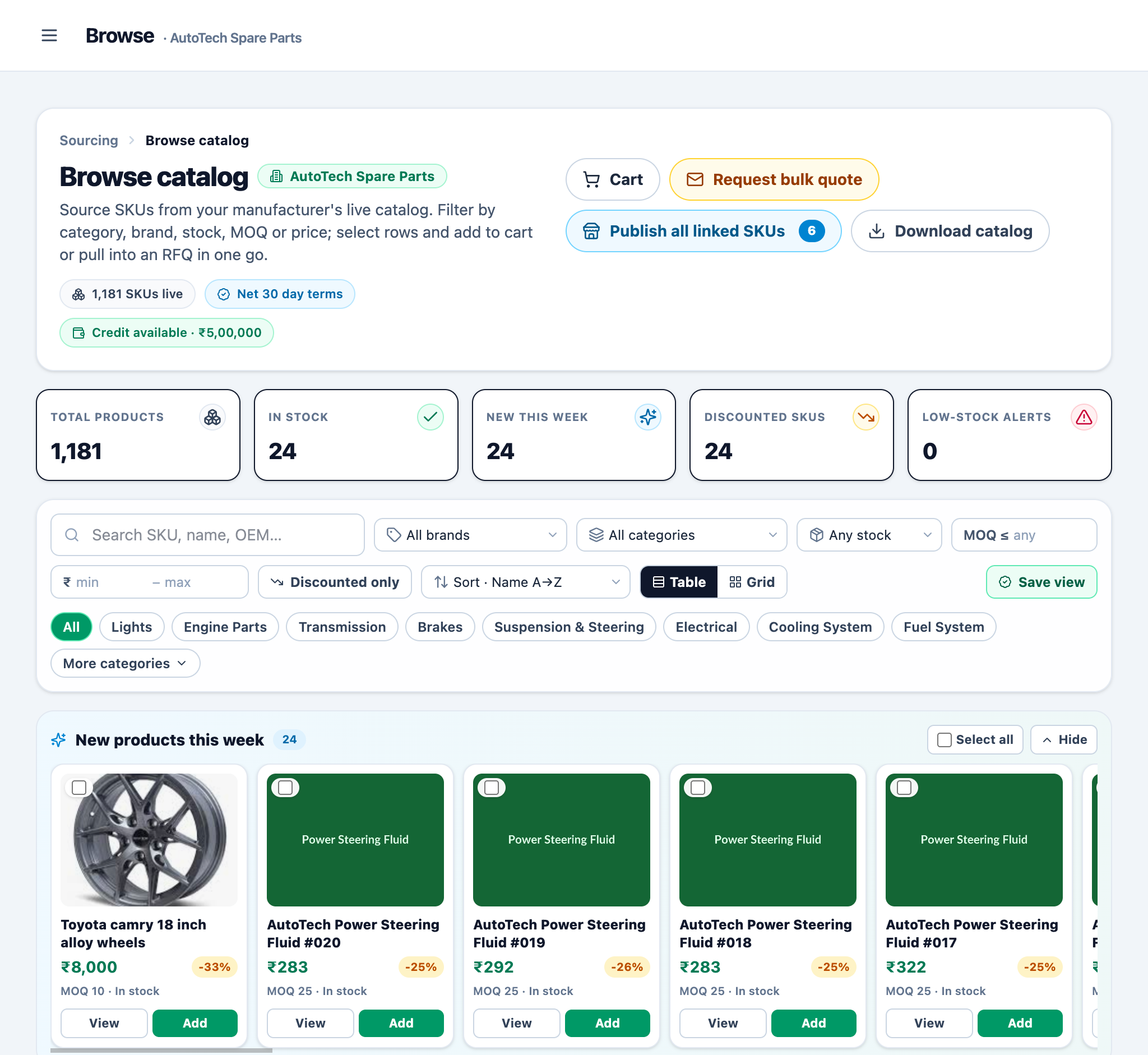Viewport: 1148px width, 1055px height.
Task: Click the 24 count badge beside New products
Action: coord(289,740)
